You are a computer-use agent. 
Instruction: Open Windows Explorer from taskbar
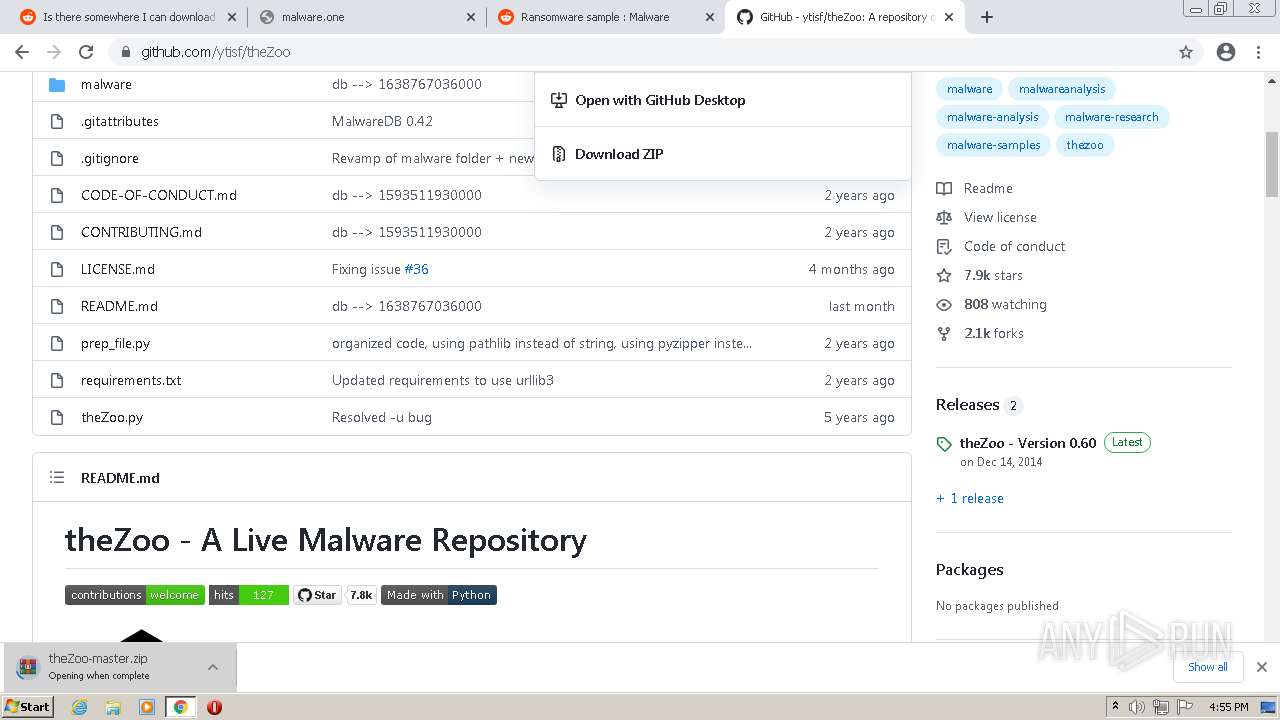(113, 707)
